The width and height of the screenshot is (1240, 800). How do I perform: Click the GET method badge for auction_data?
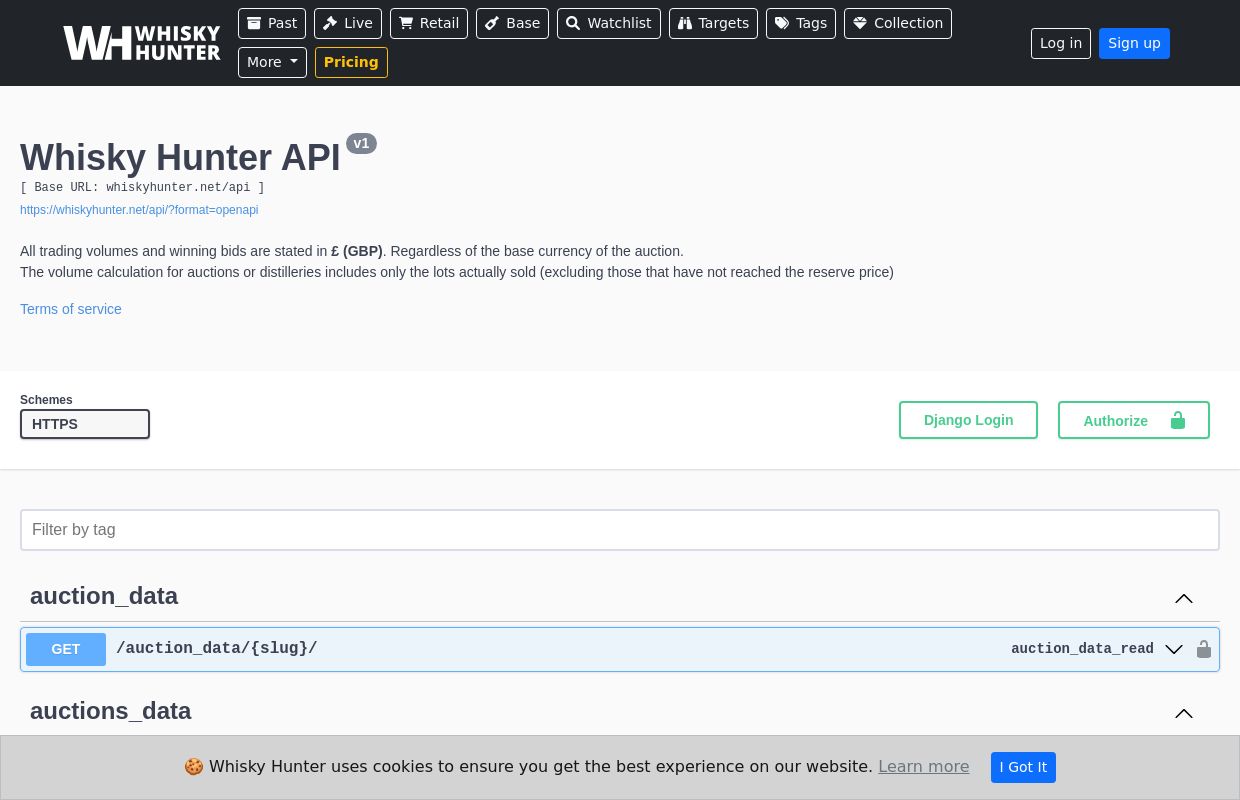click(x=66, y=649)
